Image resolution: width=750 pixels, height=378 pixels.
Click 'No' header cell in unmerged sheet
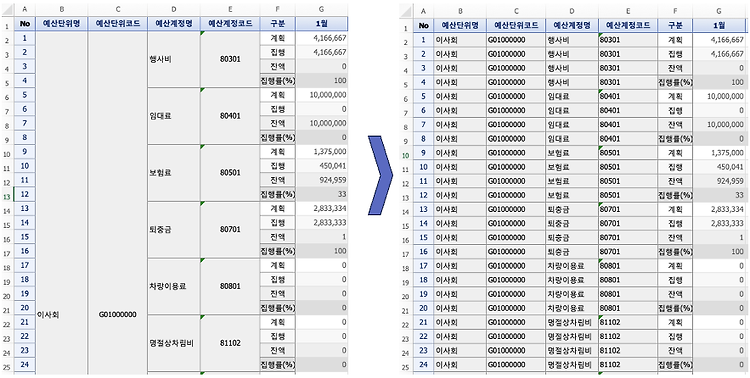click(x=423, y=25)
